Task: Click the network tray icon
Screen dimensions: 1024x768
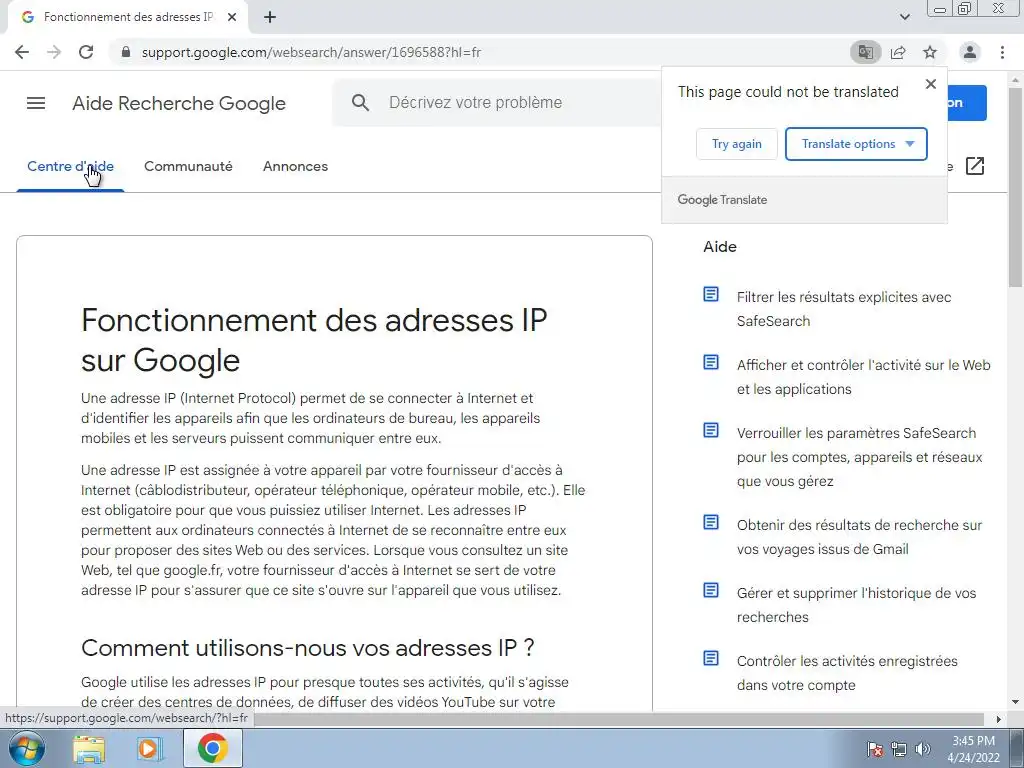Action: tap(899, 749)
